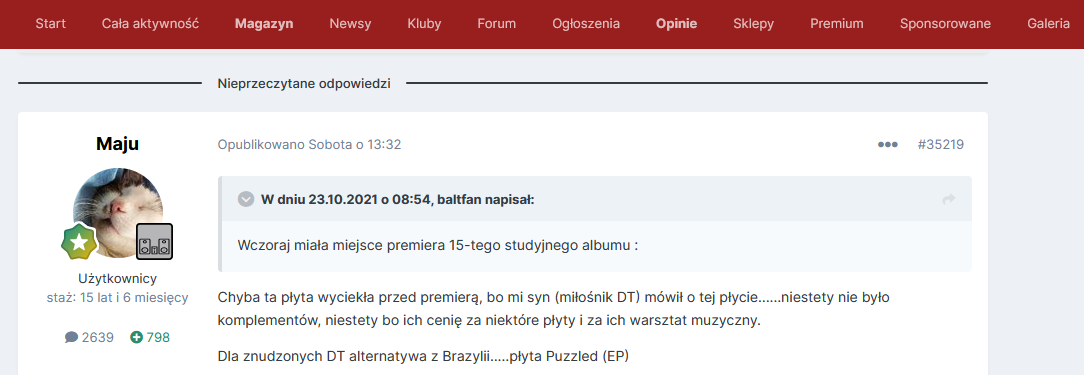
Task: Open the post options three-dots menu
Action: click(888, 145)
